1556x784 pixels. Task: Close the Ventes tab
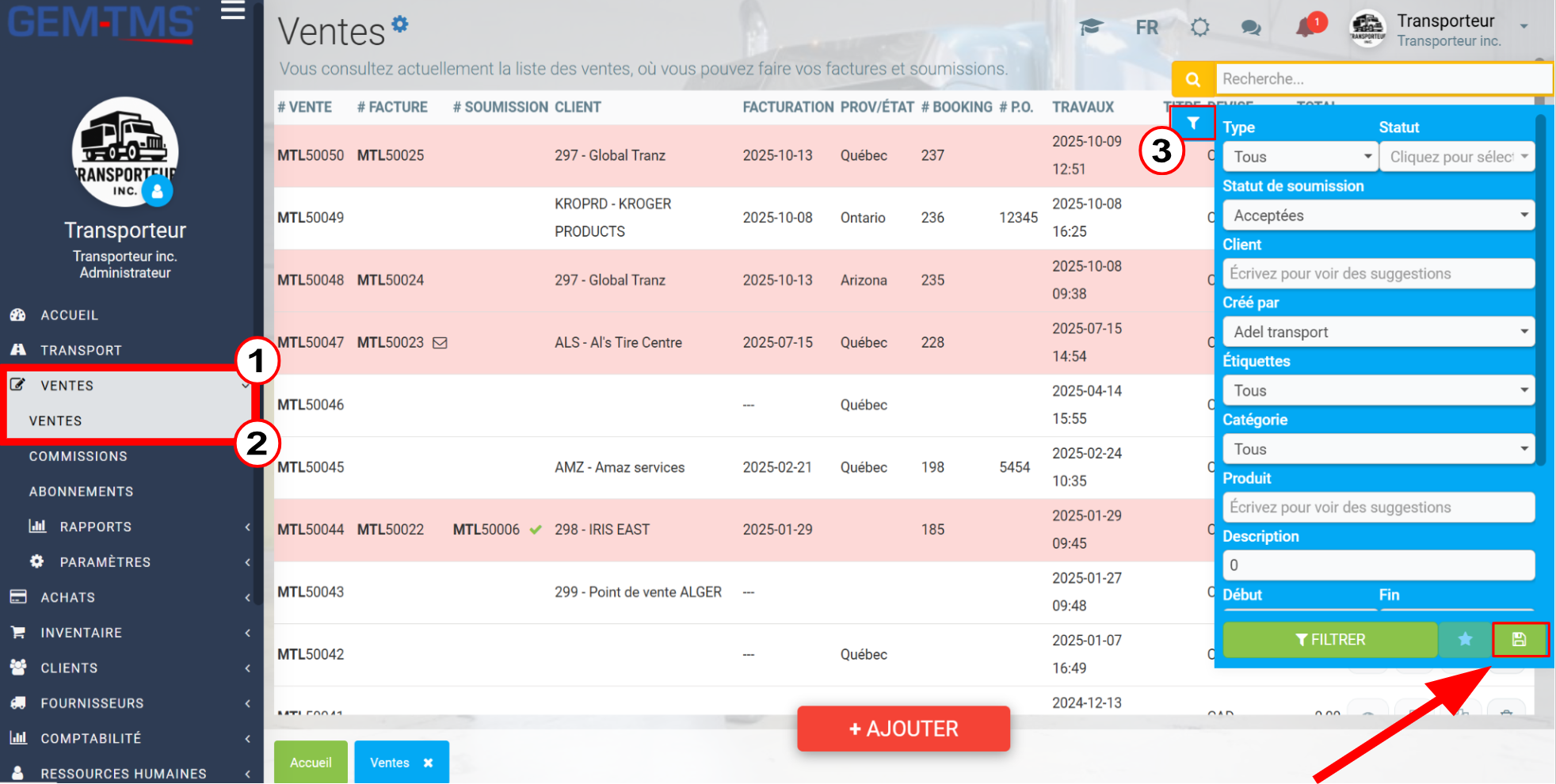pyautogui.click(x=429, y=763)
